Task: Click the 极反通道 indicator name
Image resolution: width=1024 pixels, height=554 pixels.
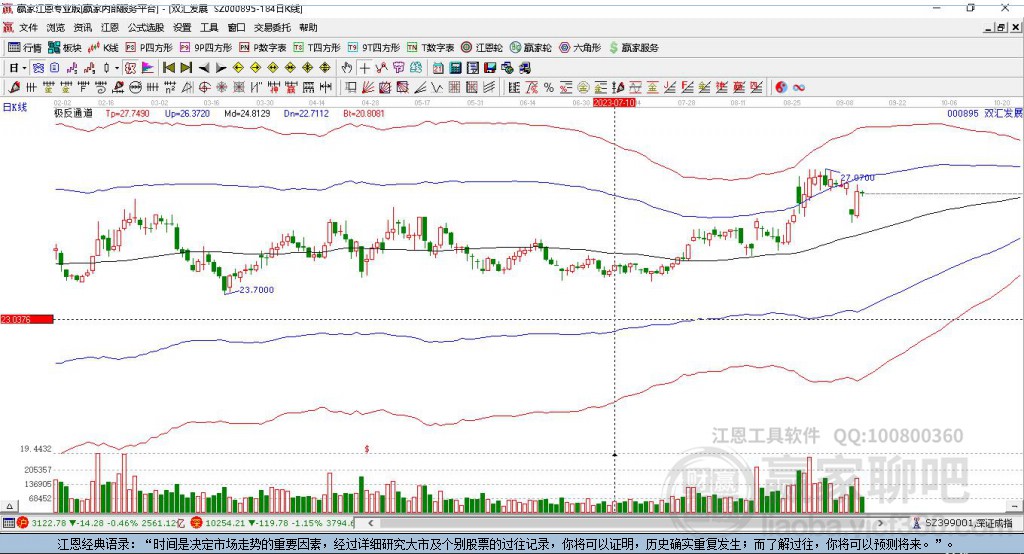Action: pyautogui.click(x=73, y=113)
